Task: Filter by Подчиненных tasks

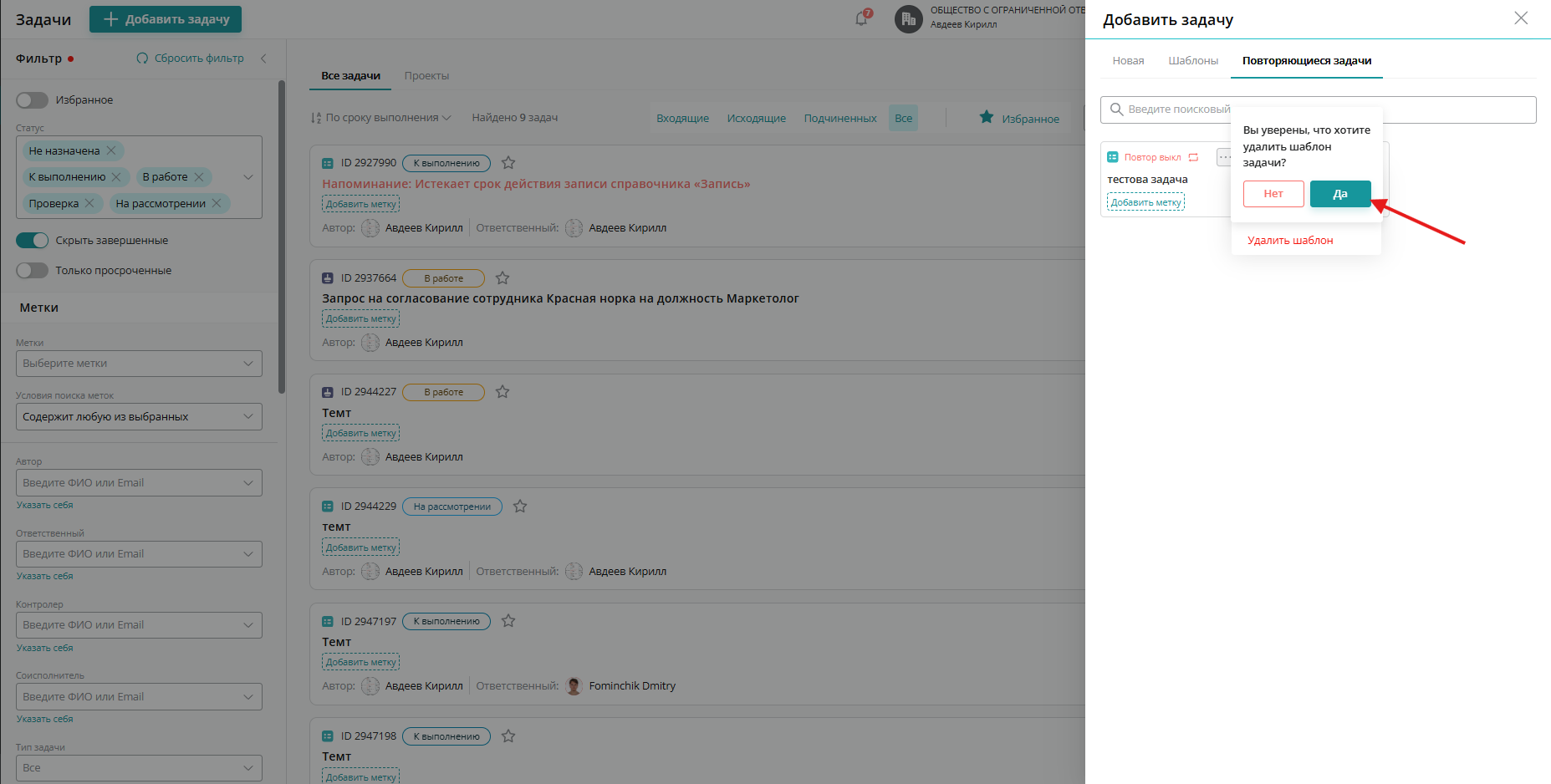Action: 840,119
